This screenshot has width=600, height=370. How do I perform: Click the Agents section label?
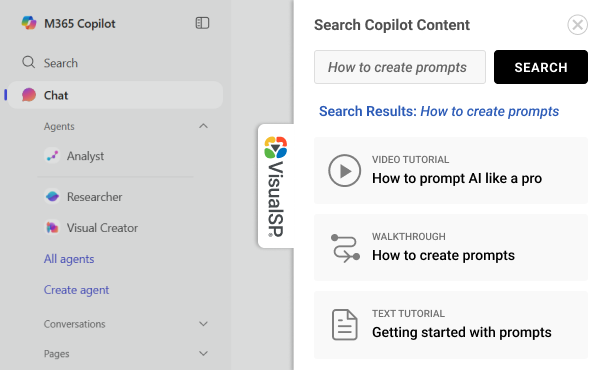pyautogui.click(x=59, y=126)
